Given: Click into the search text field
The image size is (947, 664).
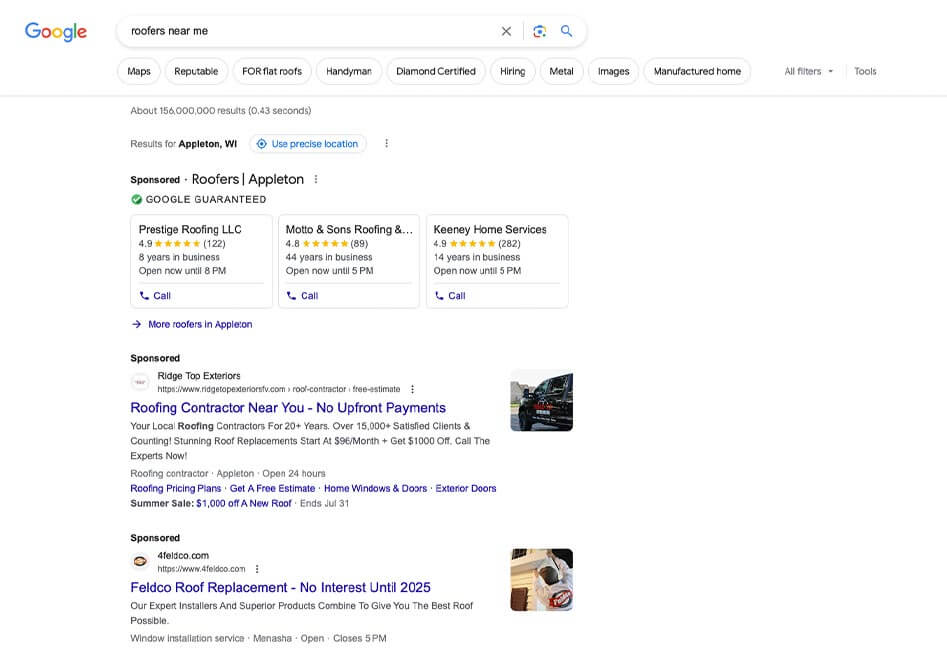Looking at the screenshot, I should click(x=300, y=31).
